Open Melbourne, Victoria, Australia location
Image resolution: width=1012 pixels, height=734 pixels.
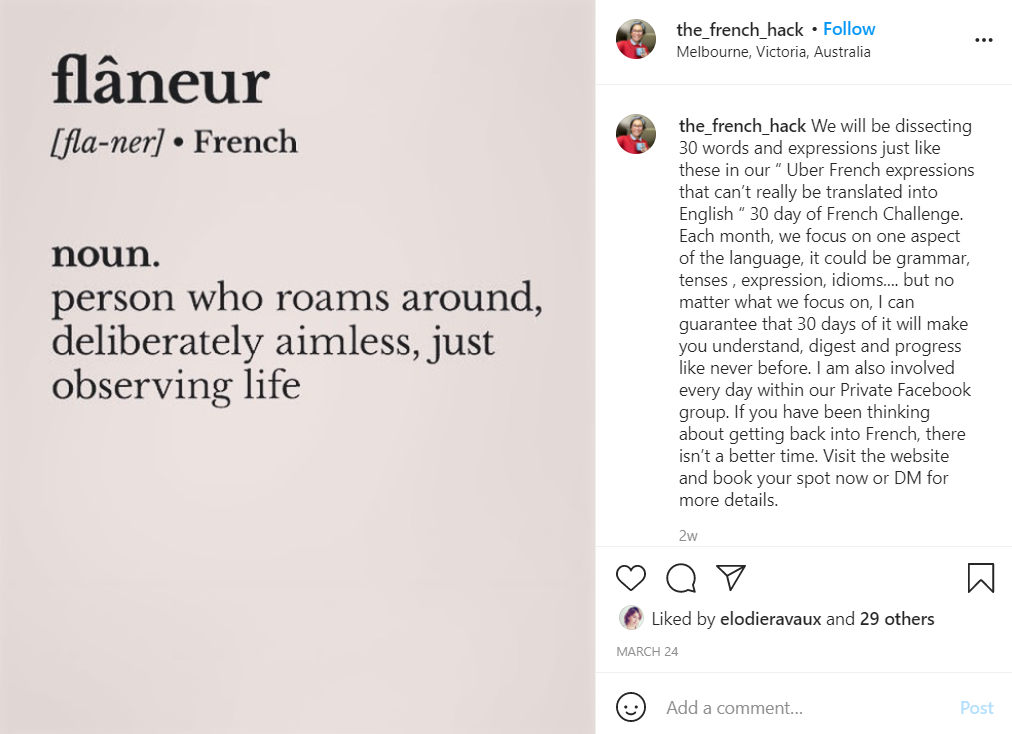(773, 52)
